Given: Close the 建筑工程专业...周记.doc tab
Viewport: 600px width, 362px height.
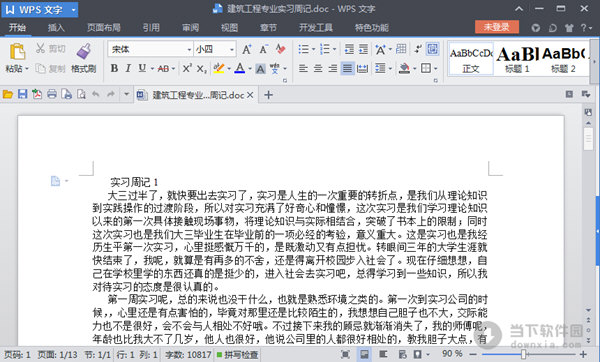Looking at the screenshot, I should [250, 95].
